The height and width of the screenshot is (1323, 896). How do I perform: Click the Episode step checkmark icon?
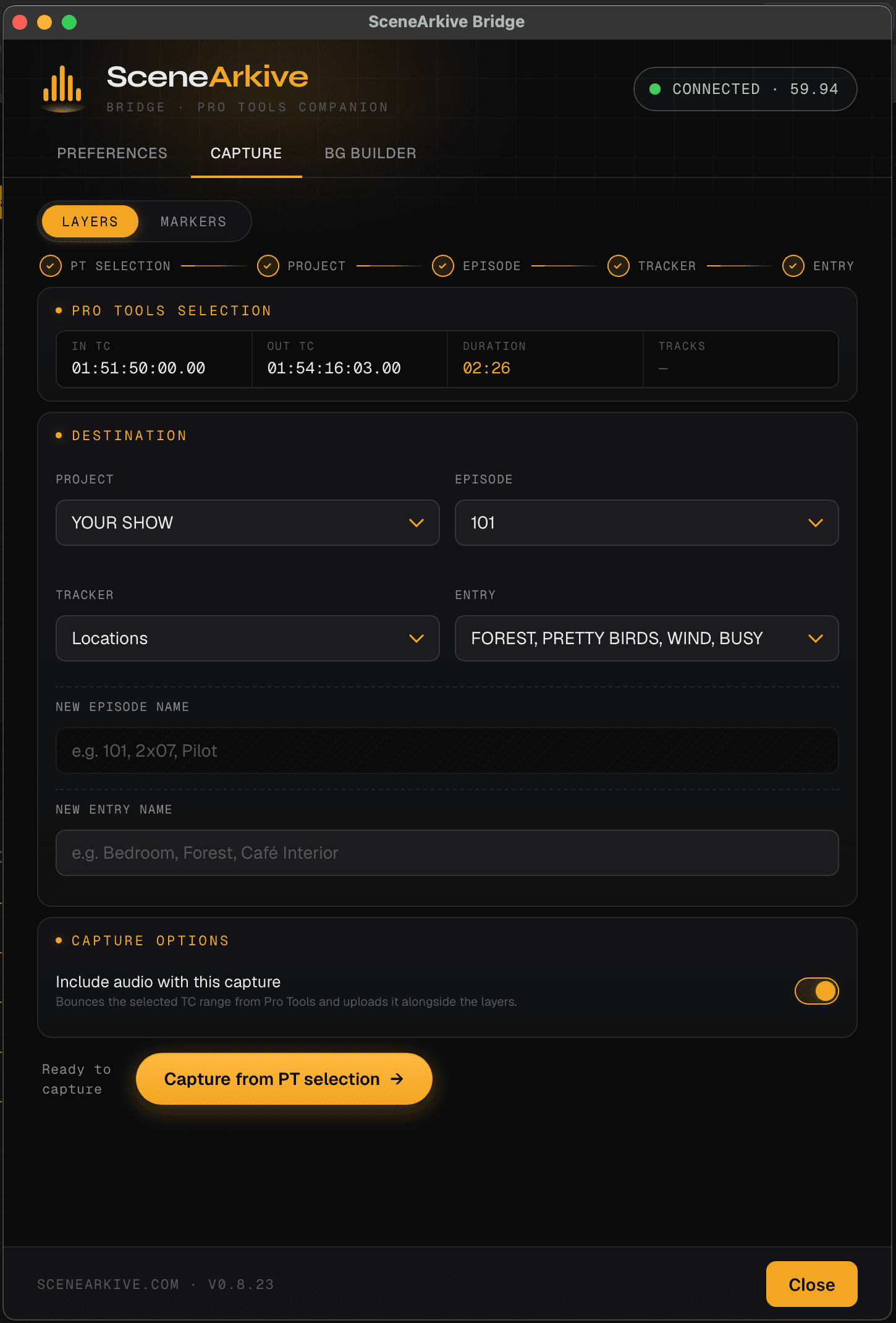443,266
